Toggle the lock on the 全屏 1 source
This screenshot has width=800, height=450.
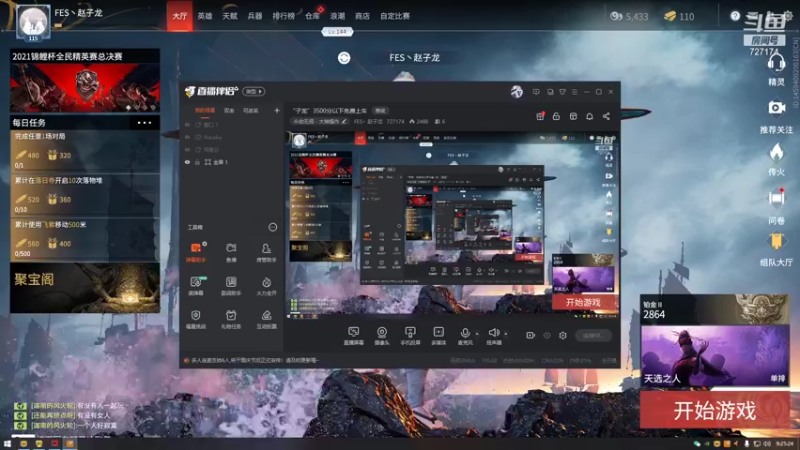(x=197, y=162)
